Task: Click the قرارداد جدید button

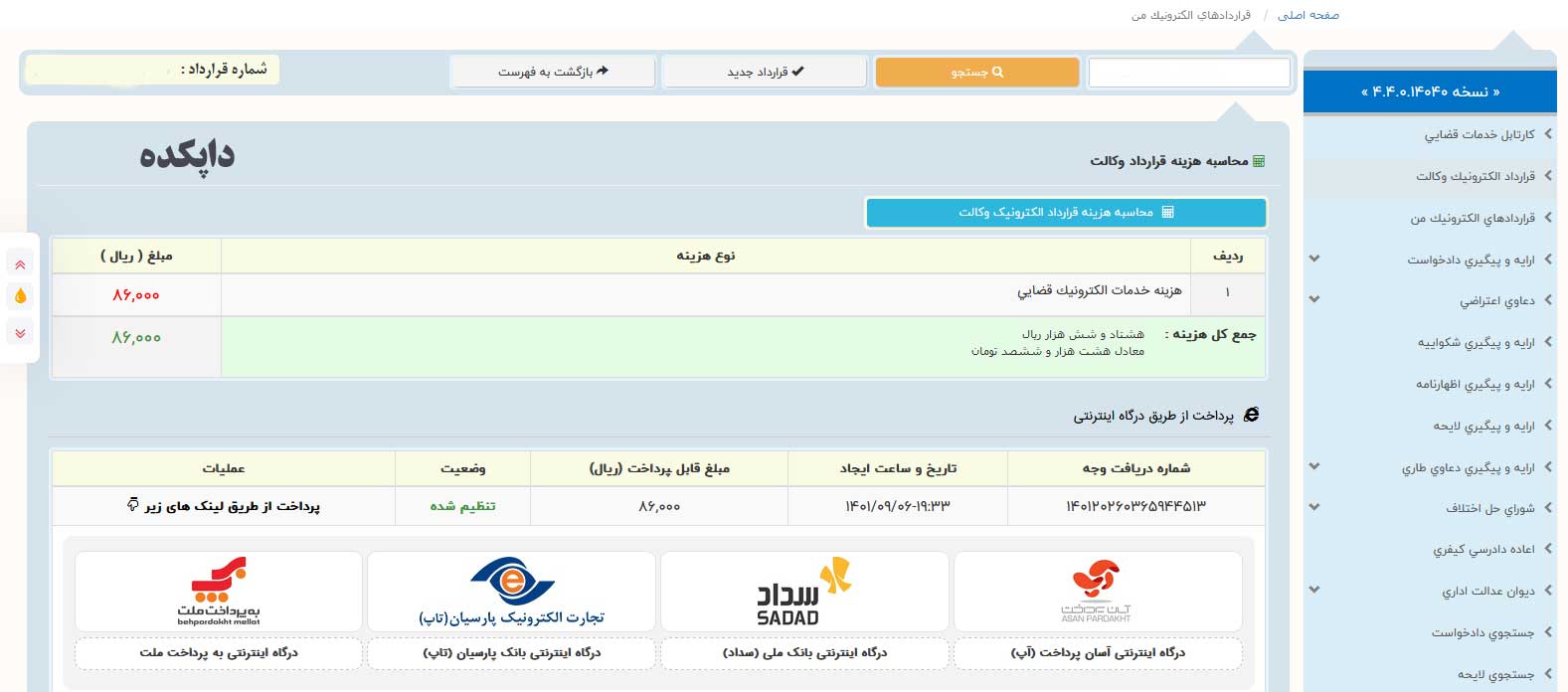Action: click(x=765, y=72)
